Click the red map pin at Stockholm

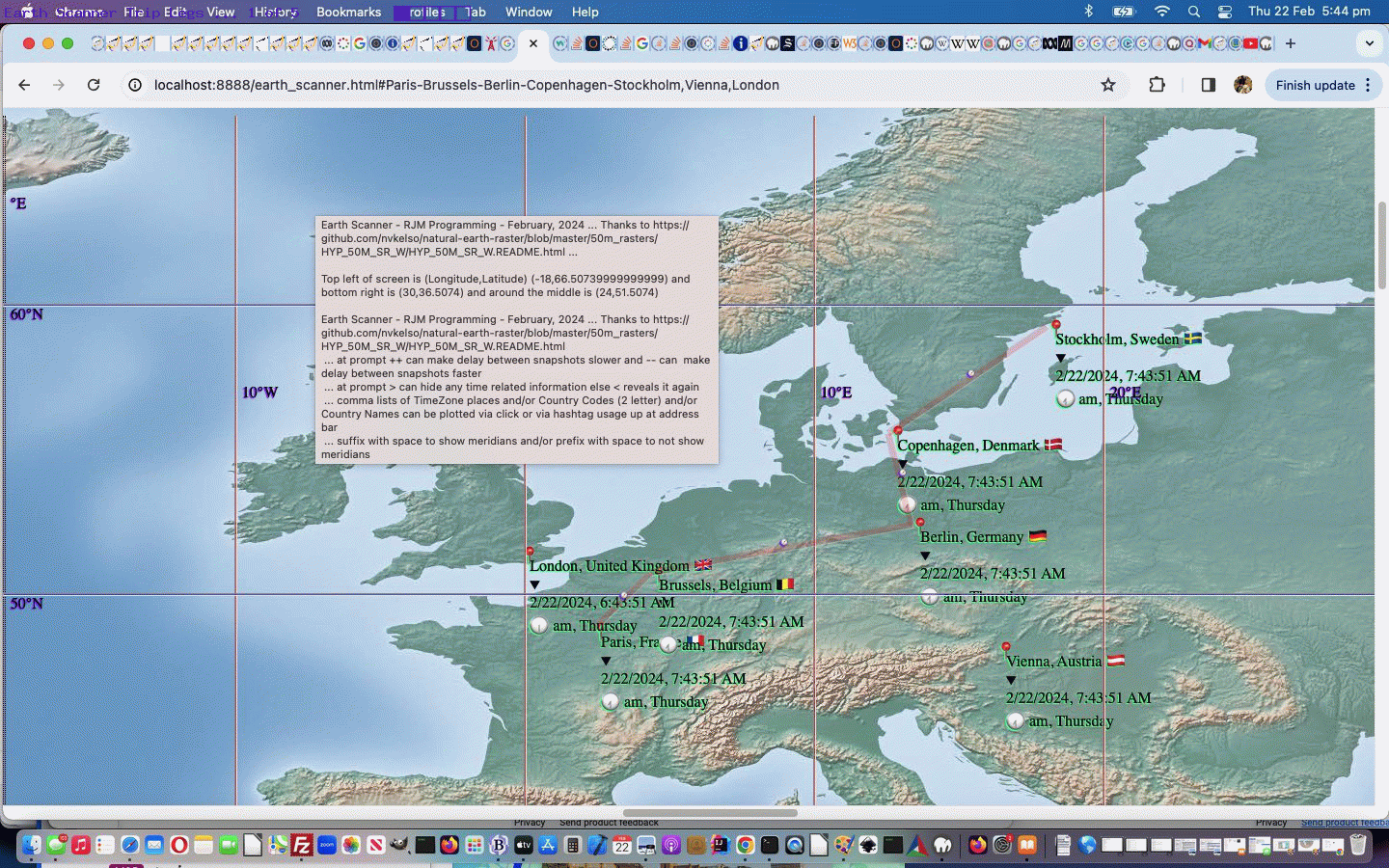[1056, 325]
